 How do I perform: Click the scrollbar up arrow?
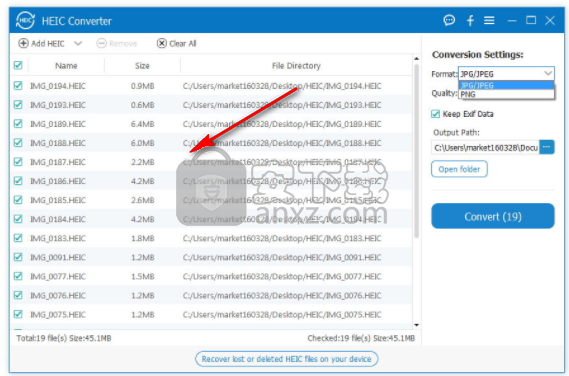click(x=417, y=58)
